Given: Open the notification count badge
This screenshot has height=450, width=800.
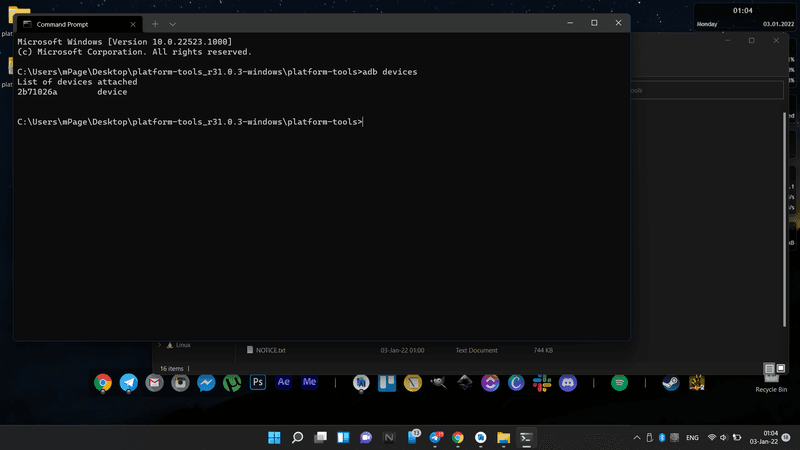Looking at the screenshot, I should pos(786,437).
